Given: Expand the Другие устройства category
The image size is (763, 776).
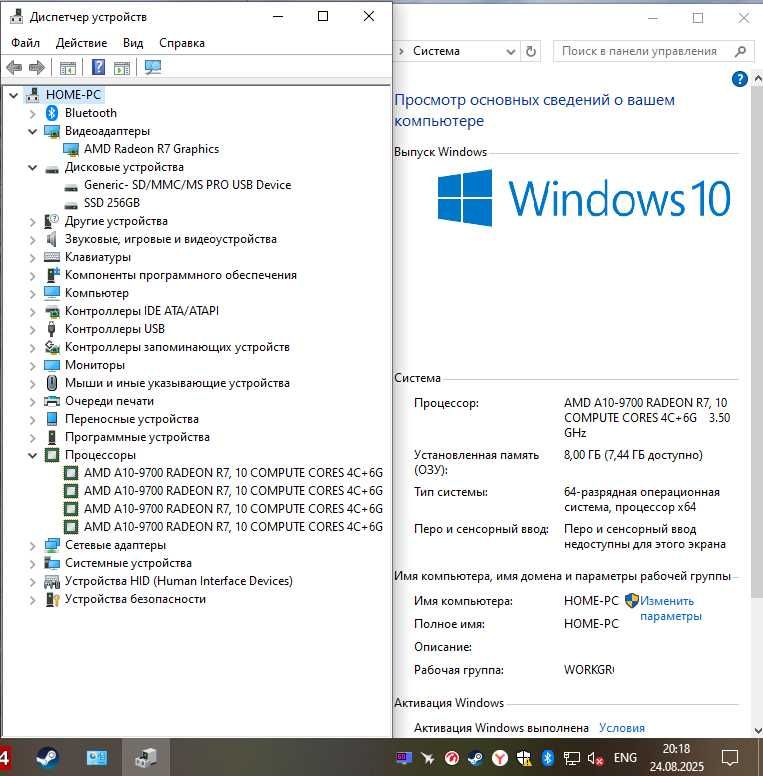Looking at the screenshot, I should coord(33,221).
